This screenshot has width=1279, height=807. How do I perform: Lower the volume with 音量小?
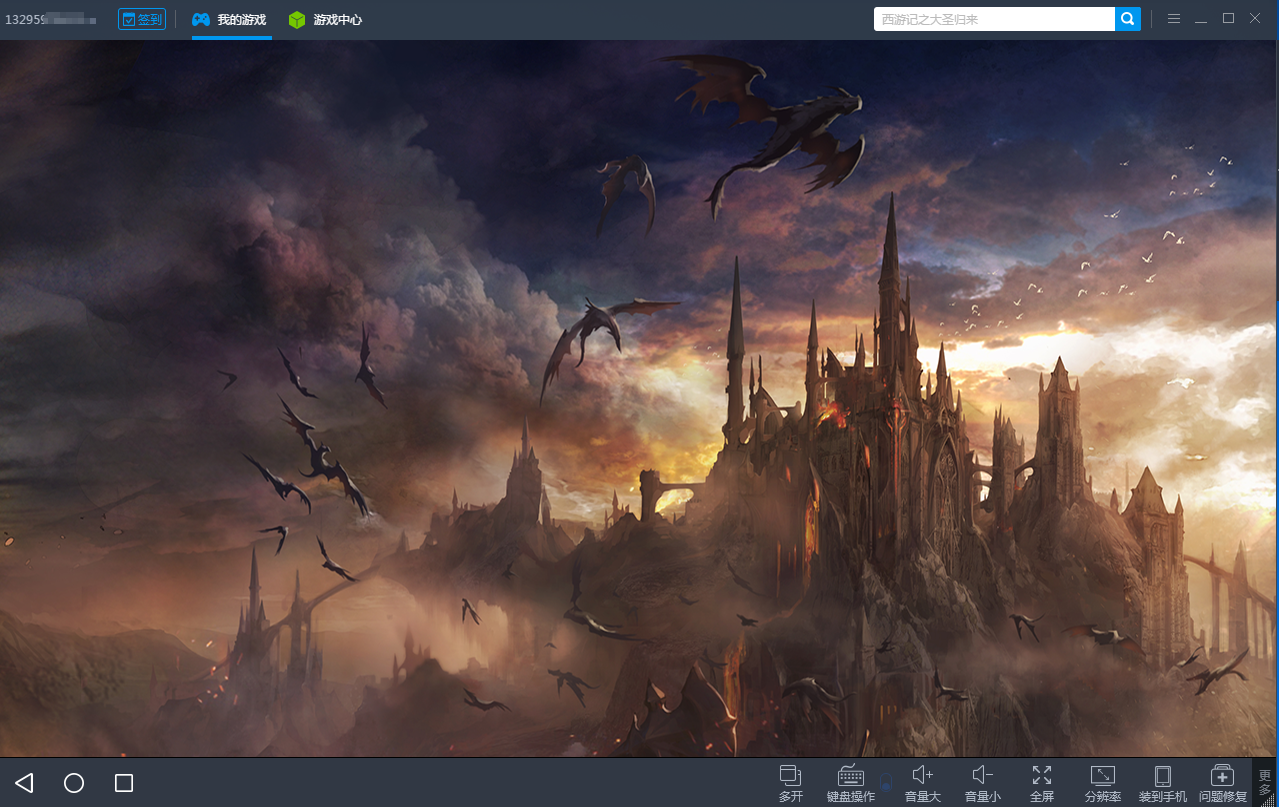[983, 783]
